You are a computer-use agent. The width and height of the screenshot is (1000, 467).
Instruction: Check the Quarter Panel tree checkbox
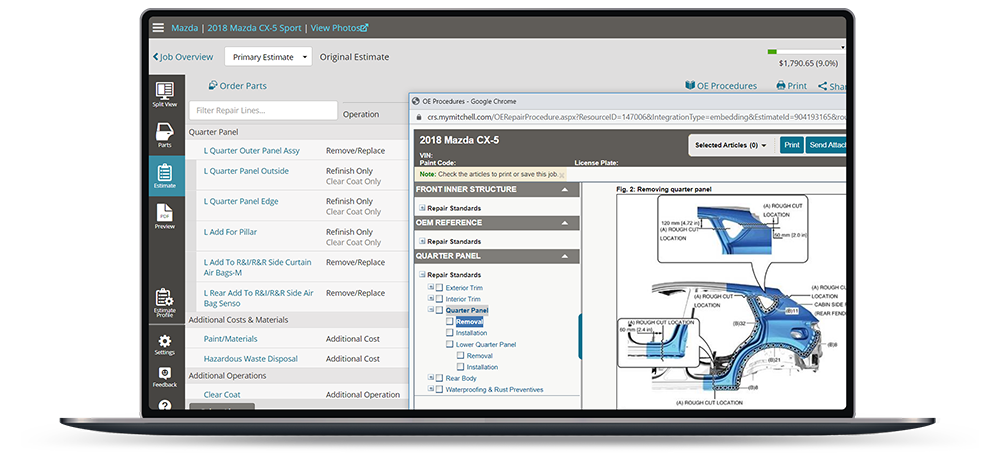tap(439, 310)
